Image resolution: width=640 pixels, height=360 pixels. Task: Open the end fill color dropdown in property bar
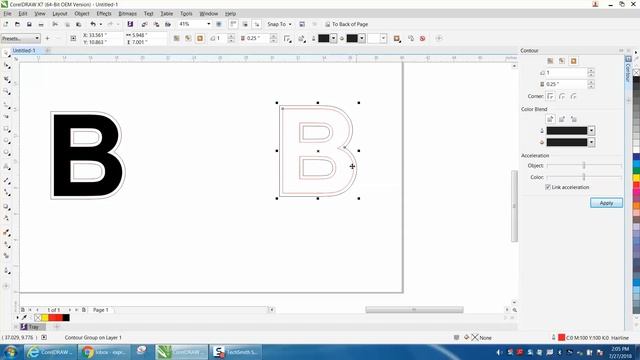pyautogui.click(x=383, y=38)
